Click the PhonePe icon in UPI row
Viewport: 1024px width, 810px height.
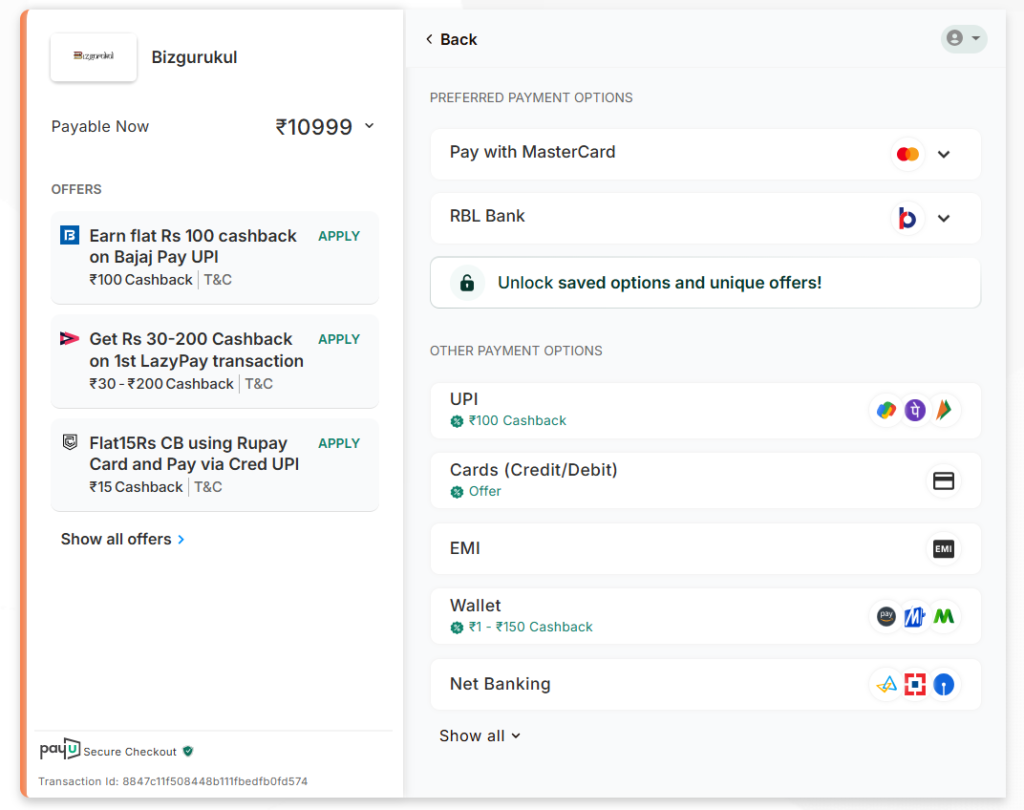(x=915, y=410)
